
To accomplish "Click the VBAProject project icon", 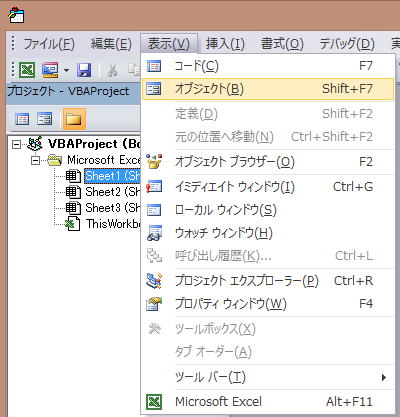I will (x=35, y=144).
